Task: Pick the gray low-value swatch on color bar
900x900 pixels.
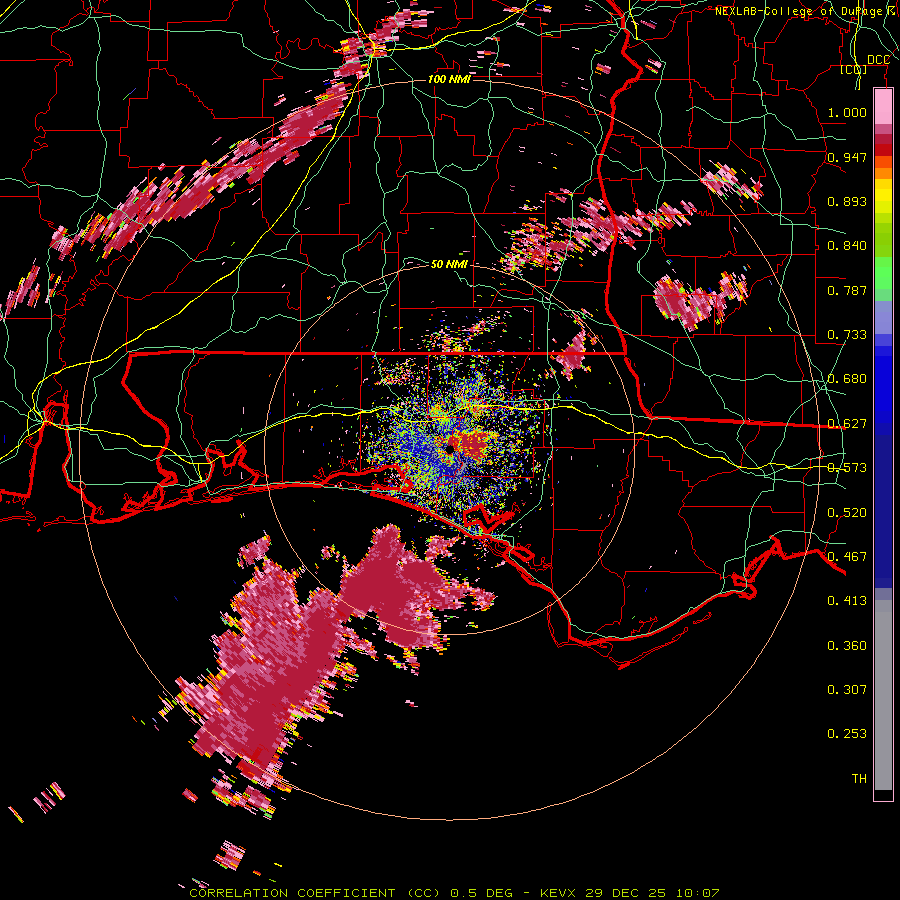Action: pyautogui.click(x=883, y=695)
